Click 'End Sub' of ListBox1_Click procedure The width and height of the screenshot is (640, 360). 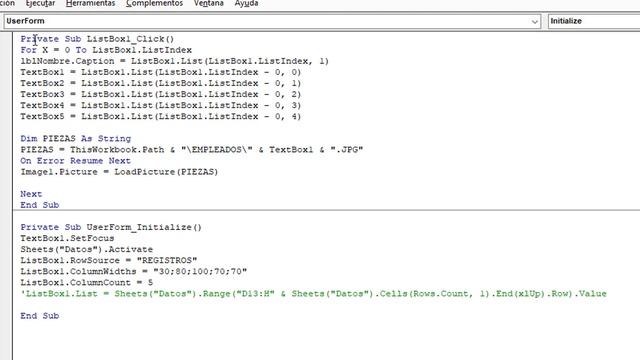coord(40,205)
